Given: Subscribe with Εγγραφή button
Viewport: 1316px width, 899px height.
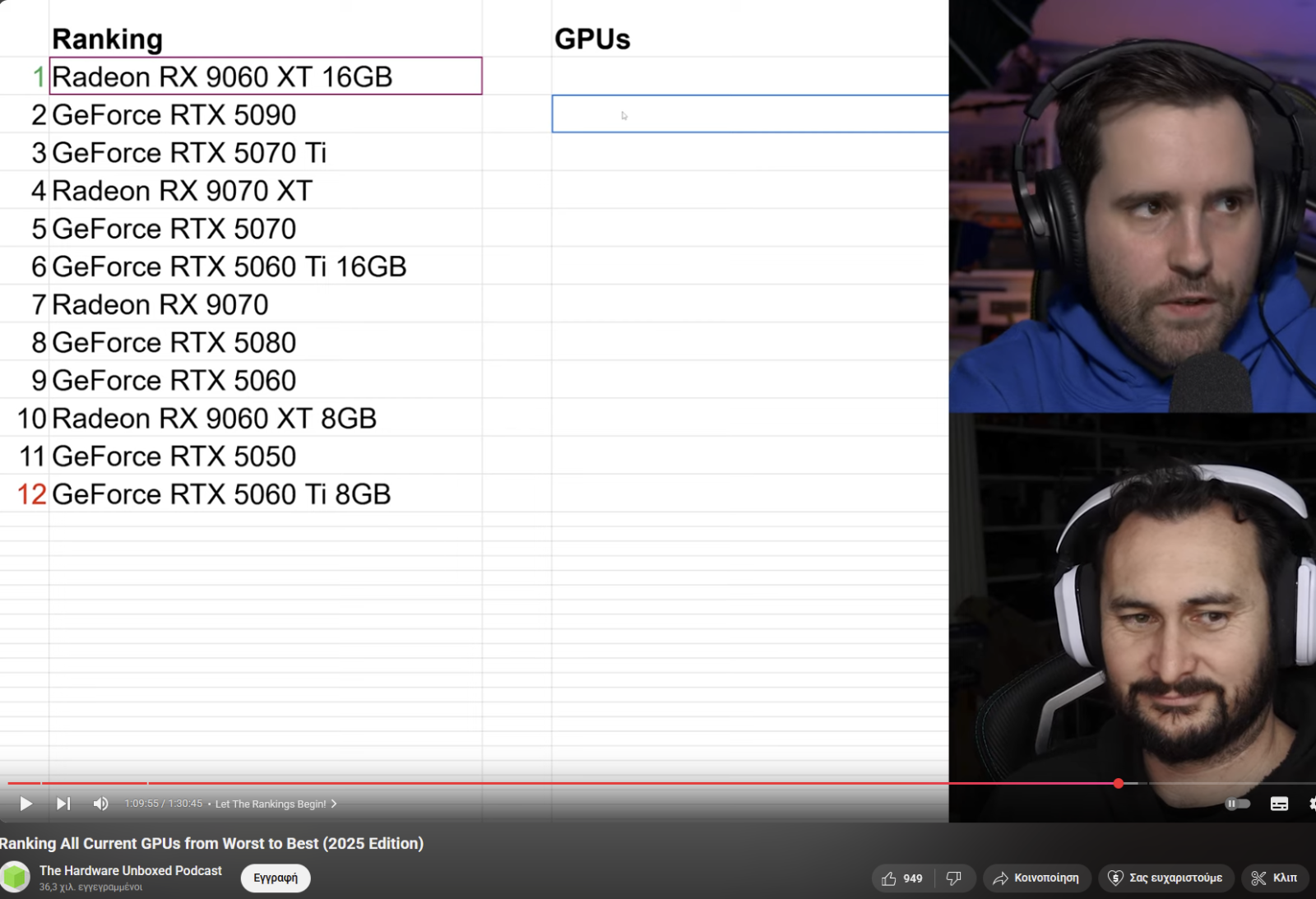Looking at the screenshot, I should click(x=276, y=878).
